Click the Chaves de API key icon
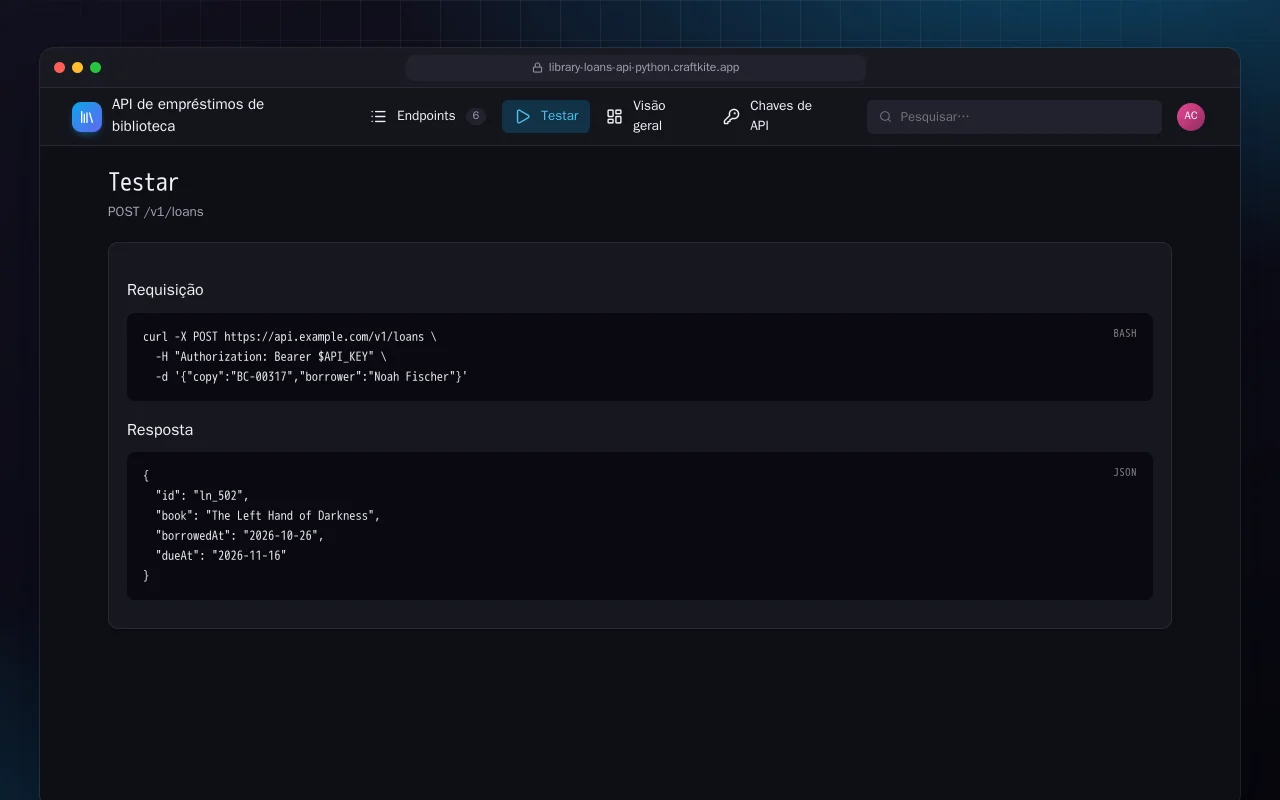1280x800 pixels. tap(732, 116)
